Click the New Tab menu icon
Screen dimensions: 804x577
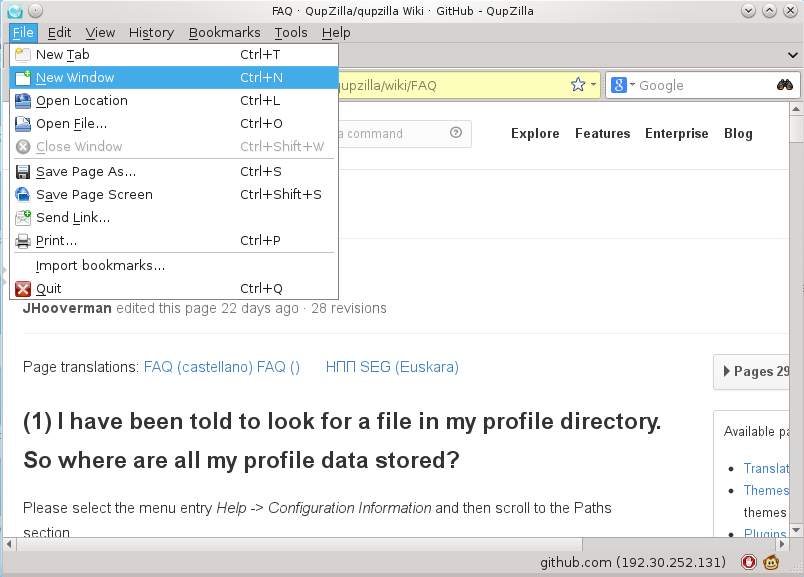(x=23, y=54)
